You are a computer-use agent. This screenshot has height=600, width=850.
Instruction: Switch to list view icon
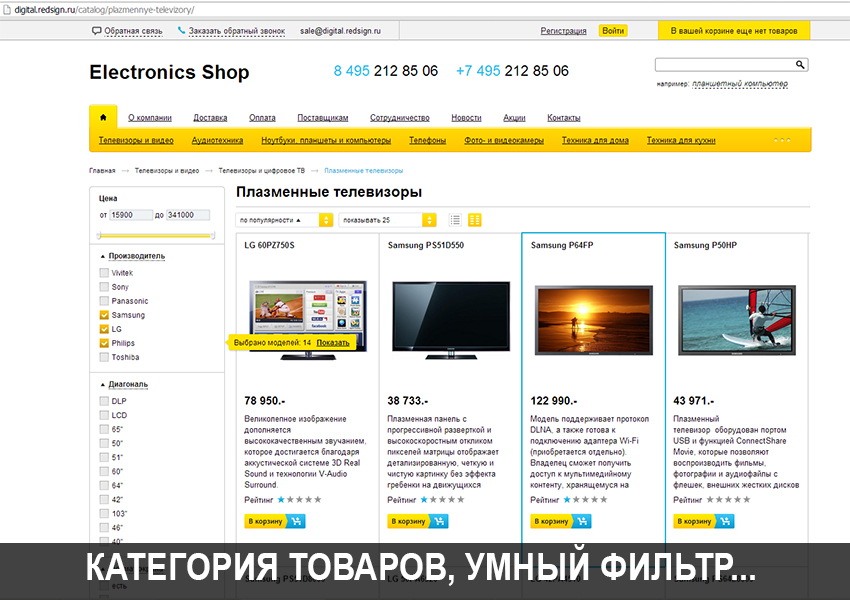[x=455, y=220]
